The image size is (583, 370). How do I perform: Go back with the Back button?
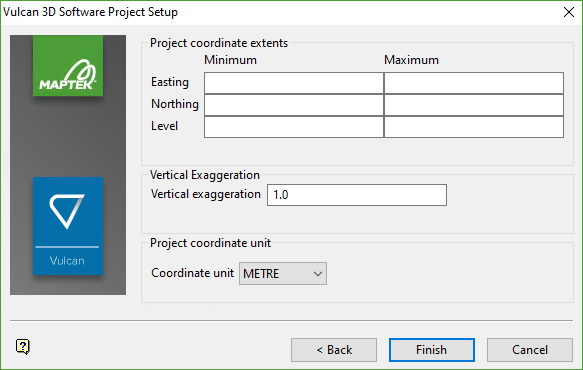(334, 350)
